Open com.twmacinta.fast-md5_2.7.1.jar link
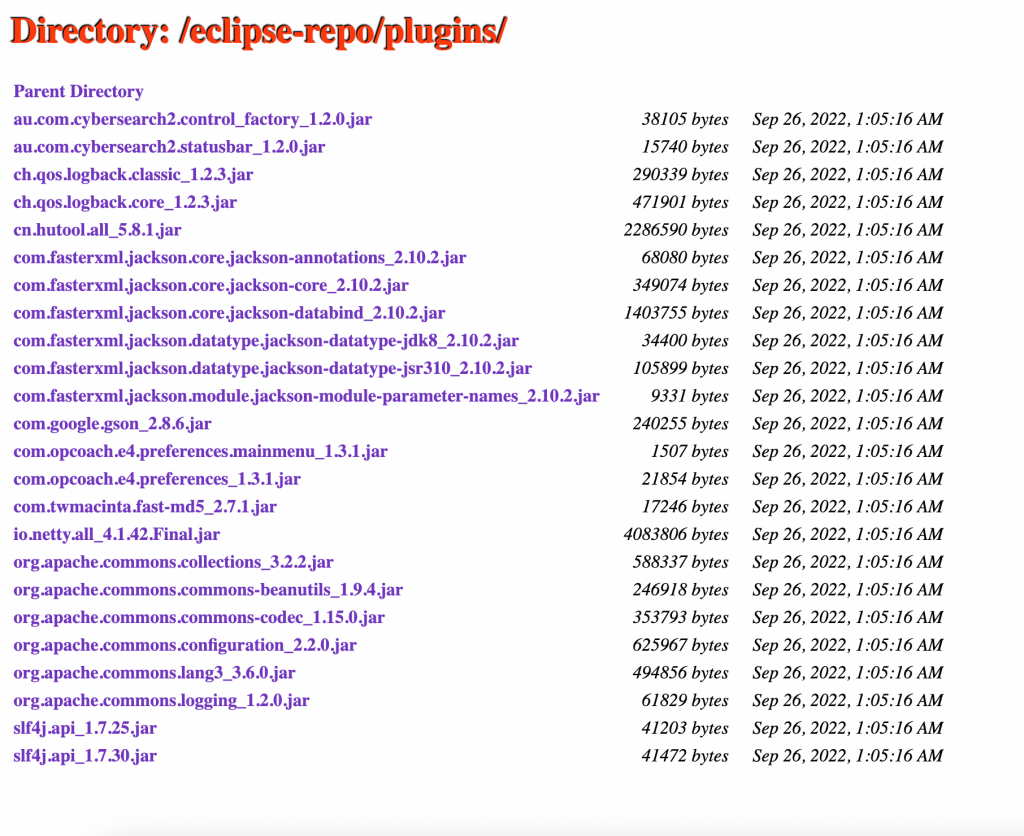The image size is (1024, 836). [145, 507]
